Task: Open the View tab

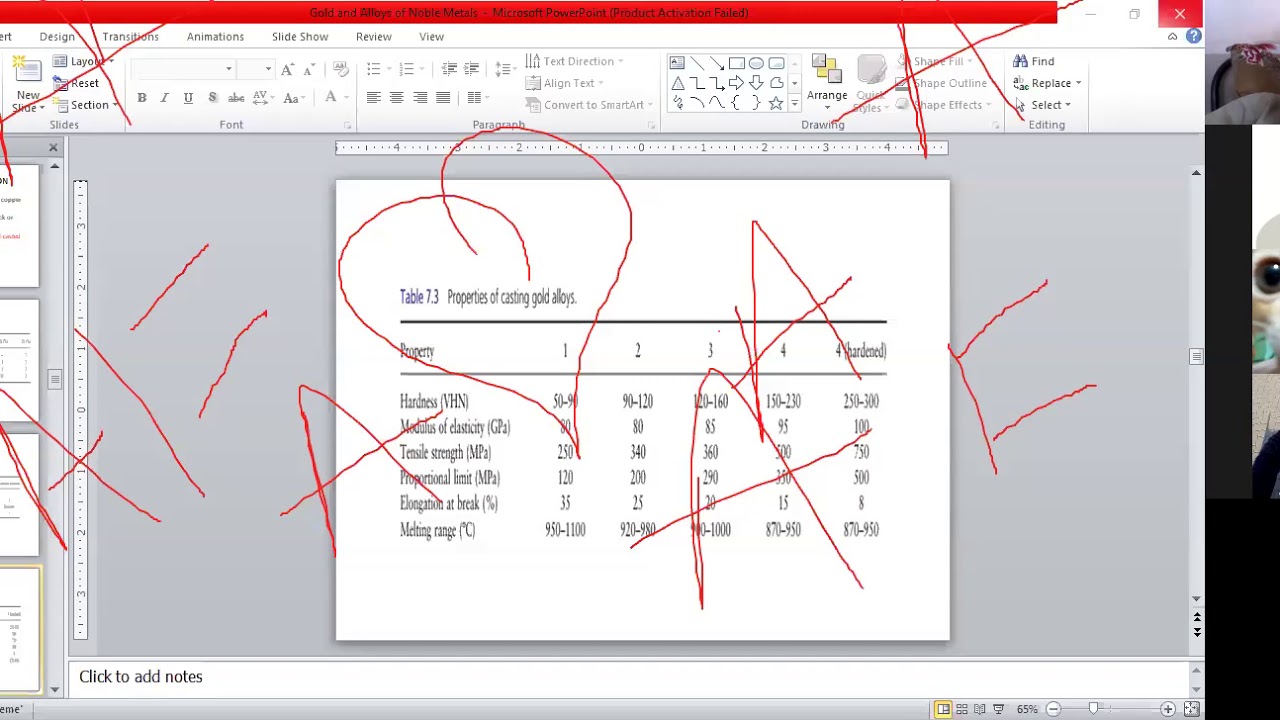Action: point(431,37)
